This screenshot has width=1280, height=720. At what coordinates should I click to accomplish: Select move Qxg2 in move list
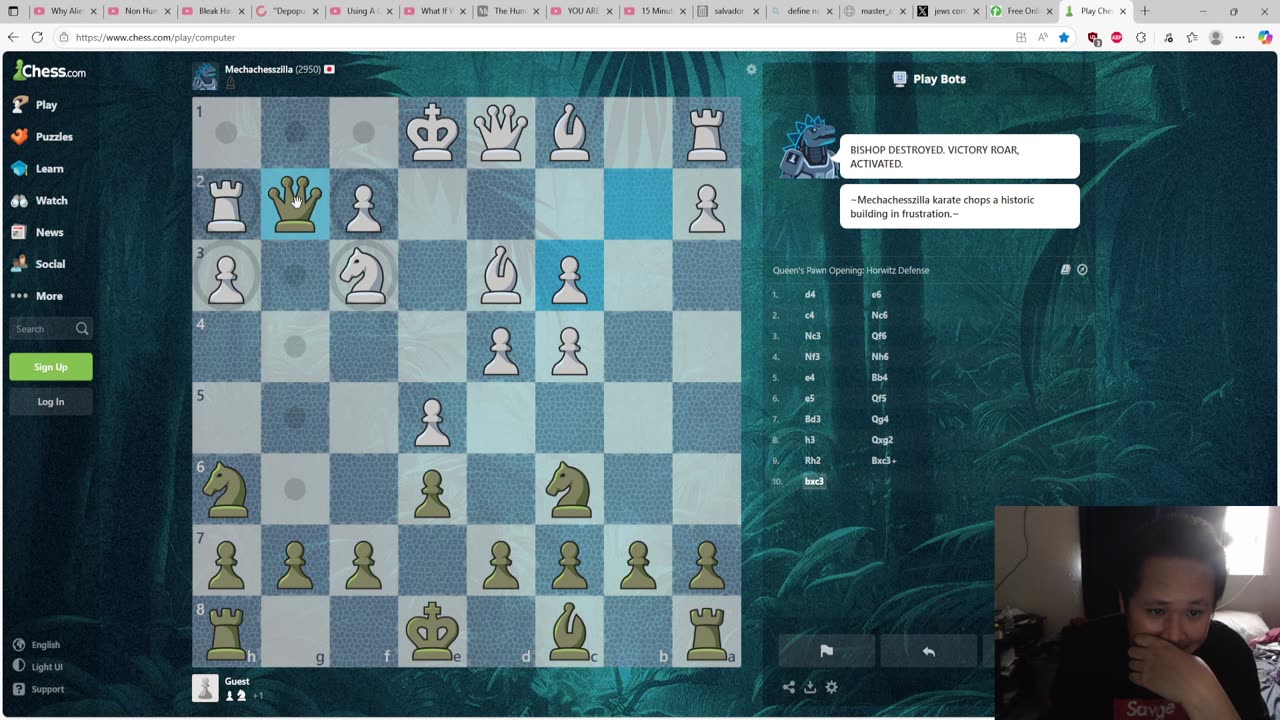(882, 440)
